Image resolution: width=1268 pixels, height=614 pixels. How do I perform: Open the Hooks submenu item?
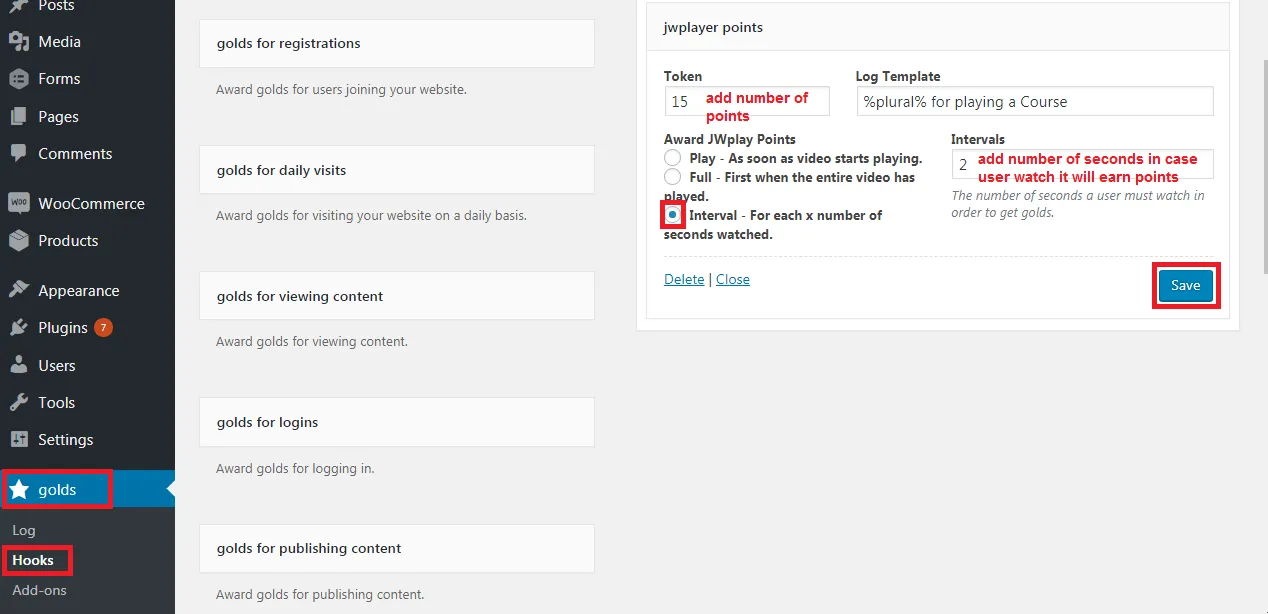(33, 560)
